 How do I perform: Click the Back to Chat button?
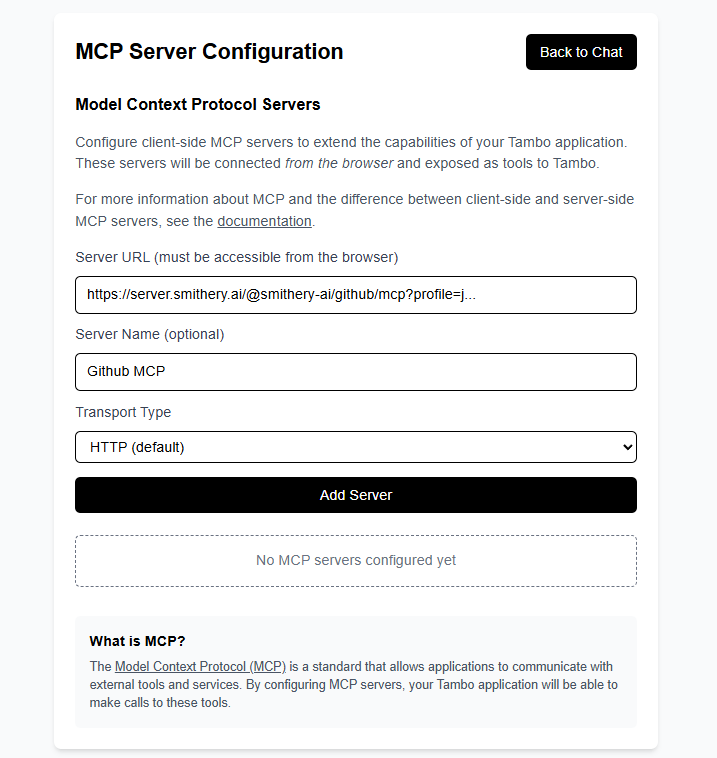pyautogui.click(x=581, y=52)
